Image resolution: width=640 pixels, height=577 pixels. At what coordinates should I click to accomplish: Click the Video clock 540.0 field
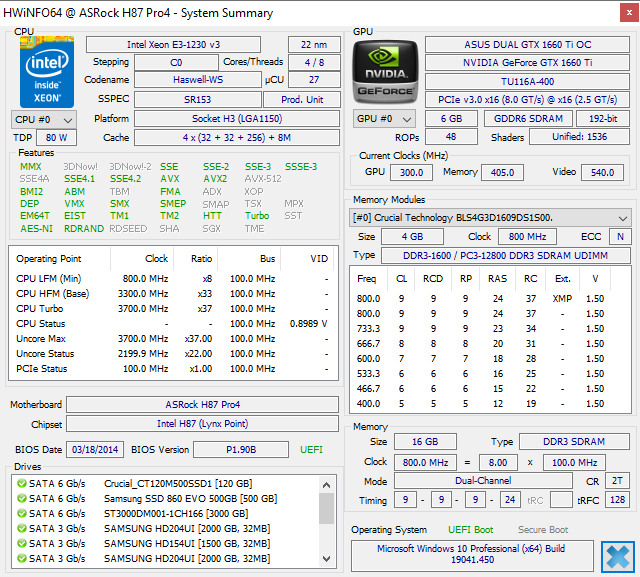(x=602, y=173)
